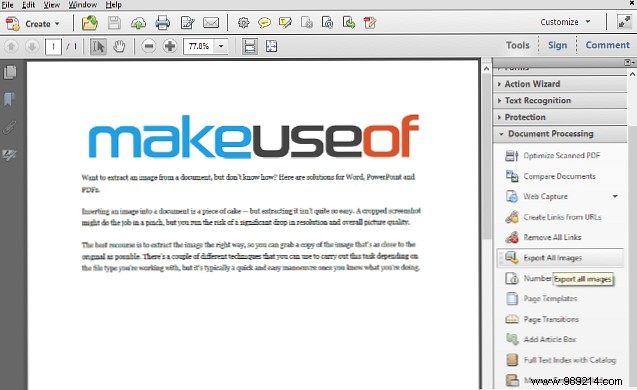The image size is (637, 390).
Task: Click the Edit text document icon
Action: point(187,23)
